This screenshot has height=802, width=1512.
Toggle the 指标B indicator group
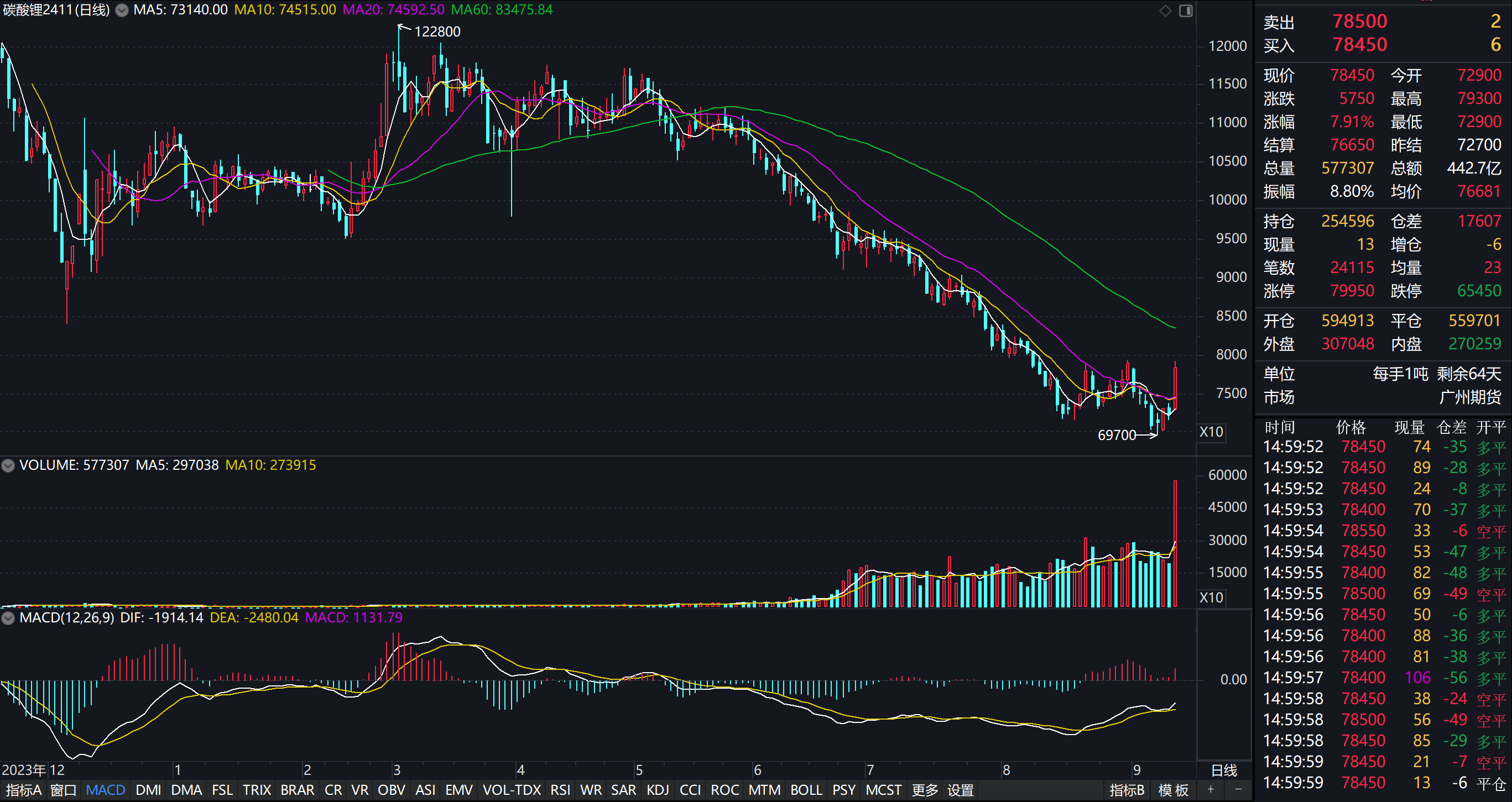tap(1127, 790)
